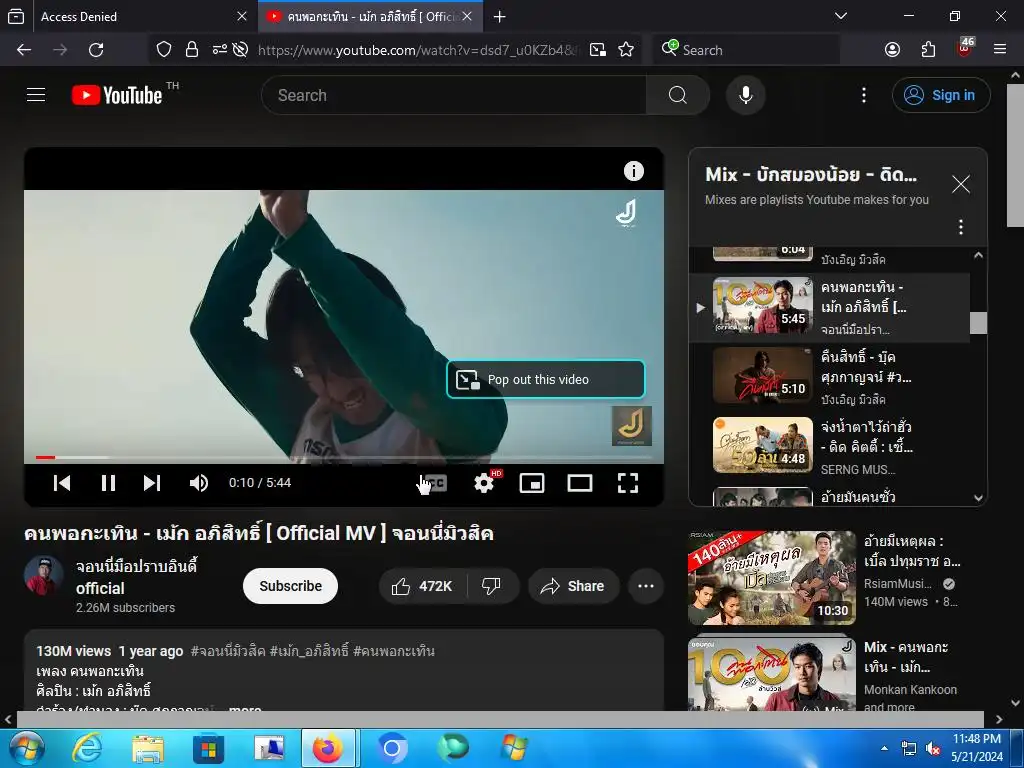Viewport: 1024px width, 768px height.
Task: Open the hashtag #คนพอกะเทิน link
Action: tap(394, 651)
